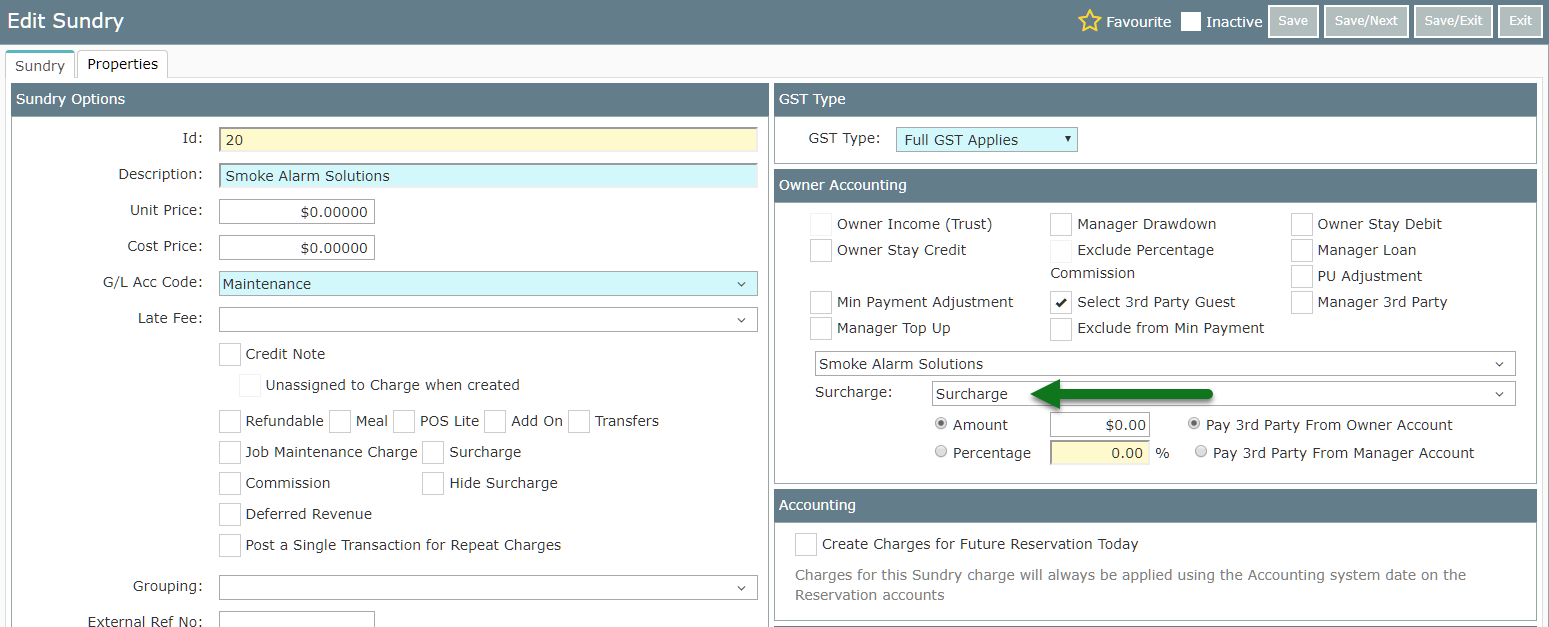
Task: Enable the Meal checkbox
Action: 340,421
